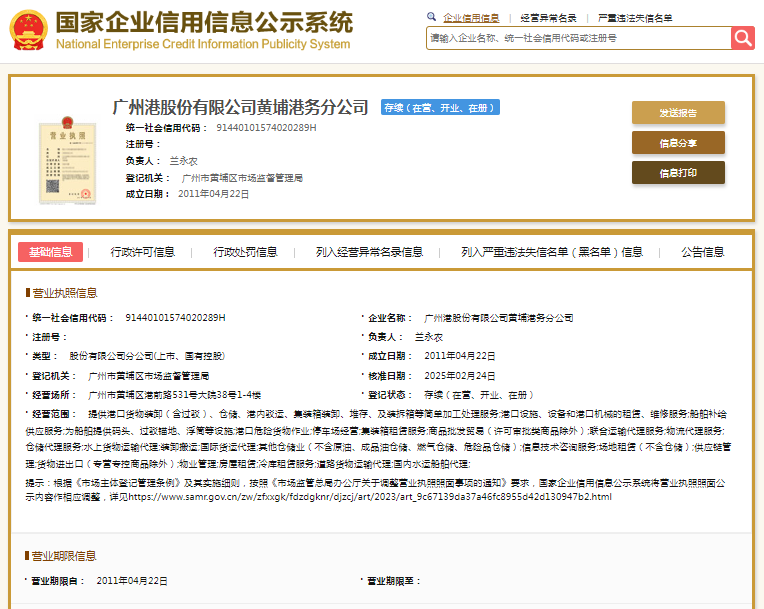764x609 pixels.
Task: Click the 营业执照信息 section heading
Action: 64,293
